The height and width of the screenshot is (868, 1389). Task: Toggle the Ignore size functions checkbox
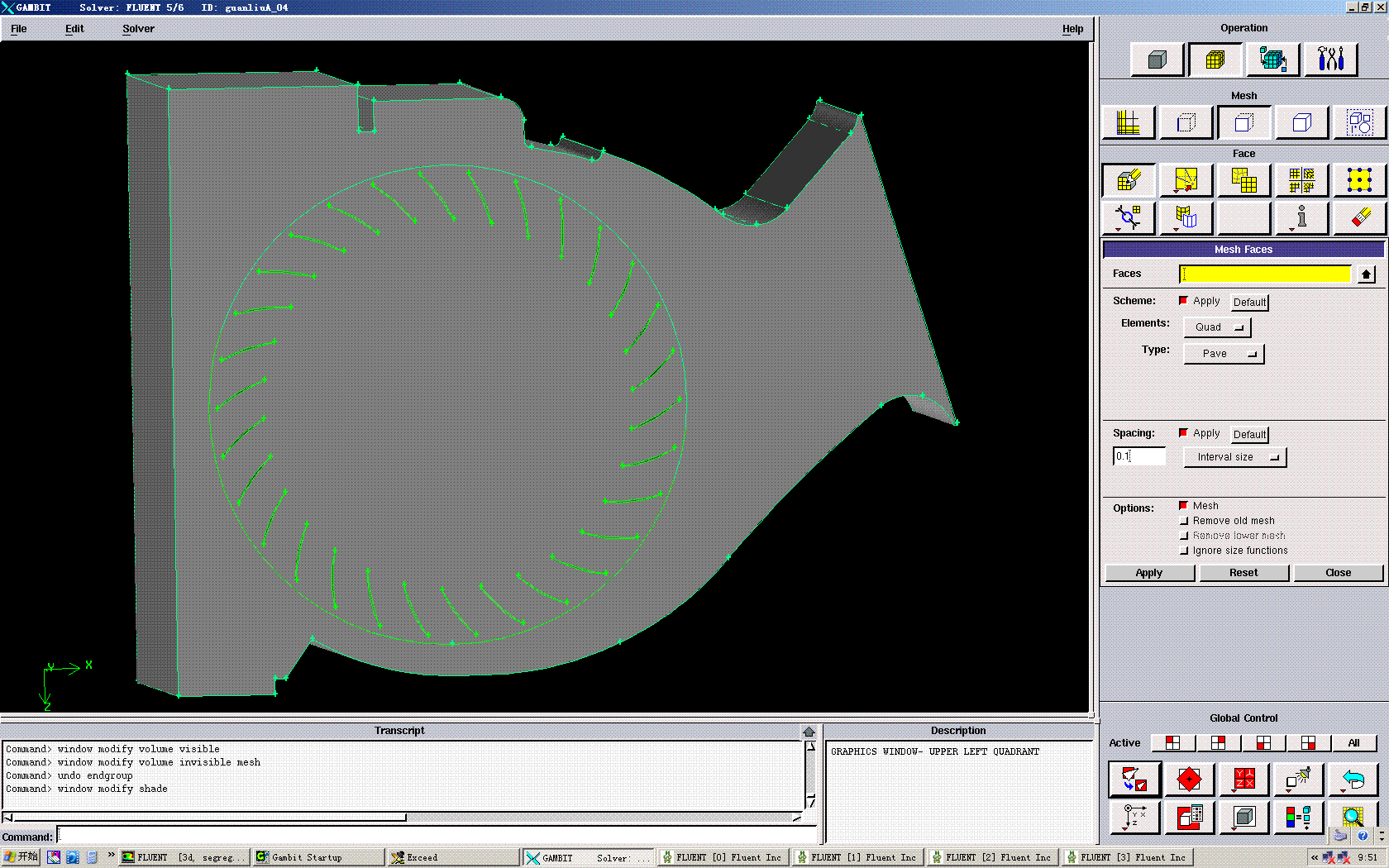point(1184,551)
